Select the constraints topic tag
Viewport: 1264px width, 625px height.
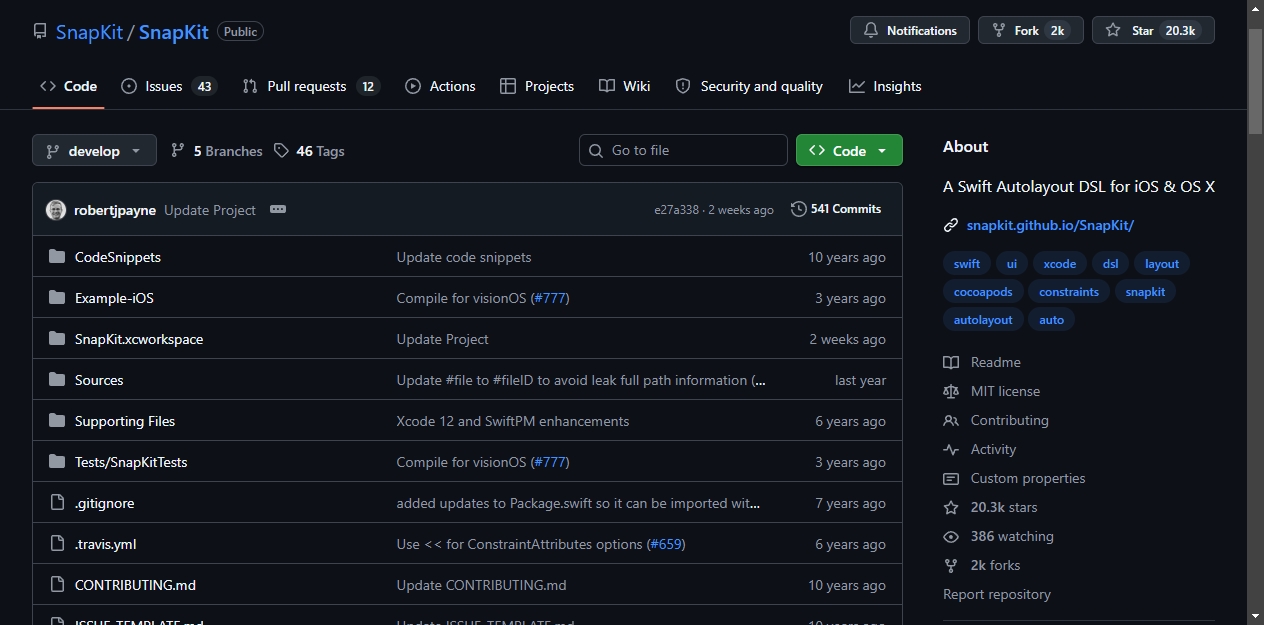click(x=1069, y=292)
